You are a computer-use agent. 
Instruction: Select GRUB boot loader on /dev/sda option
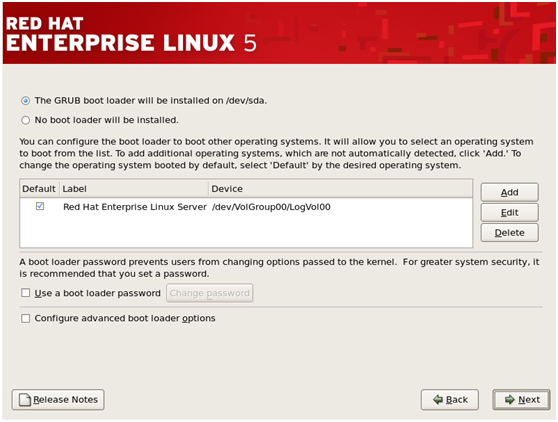26,101
